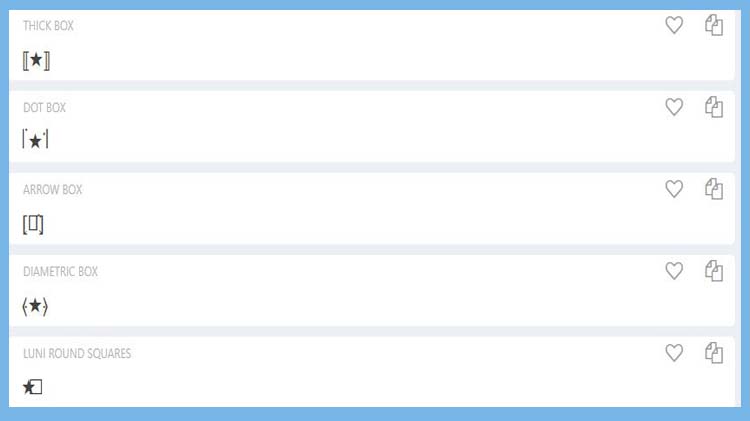Toggle heart for Dot Box style
This screenshot has height=421, width=750.
[674, 107]
